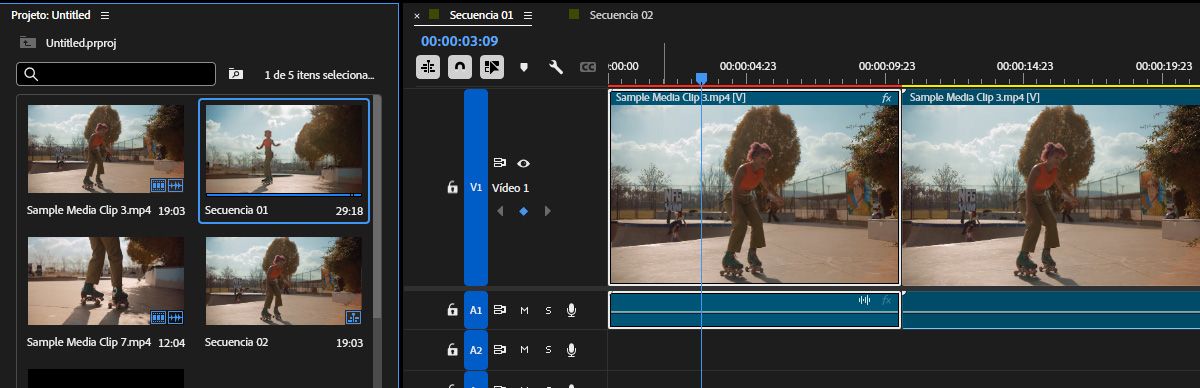Solo track A1 with S button
The height and width of the screenshot is (388, 1200).
548,310
